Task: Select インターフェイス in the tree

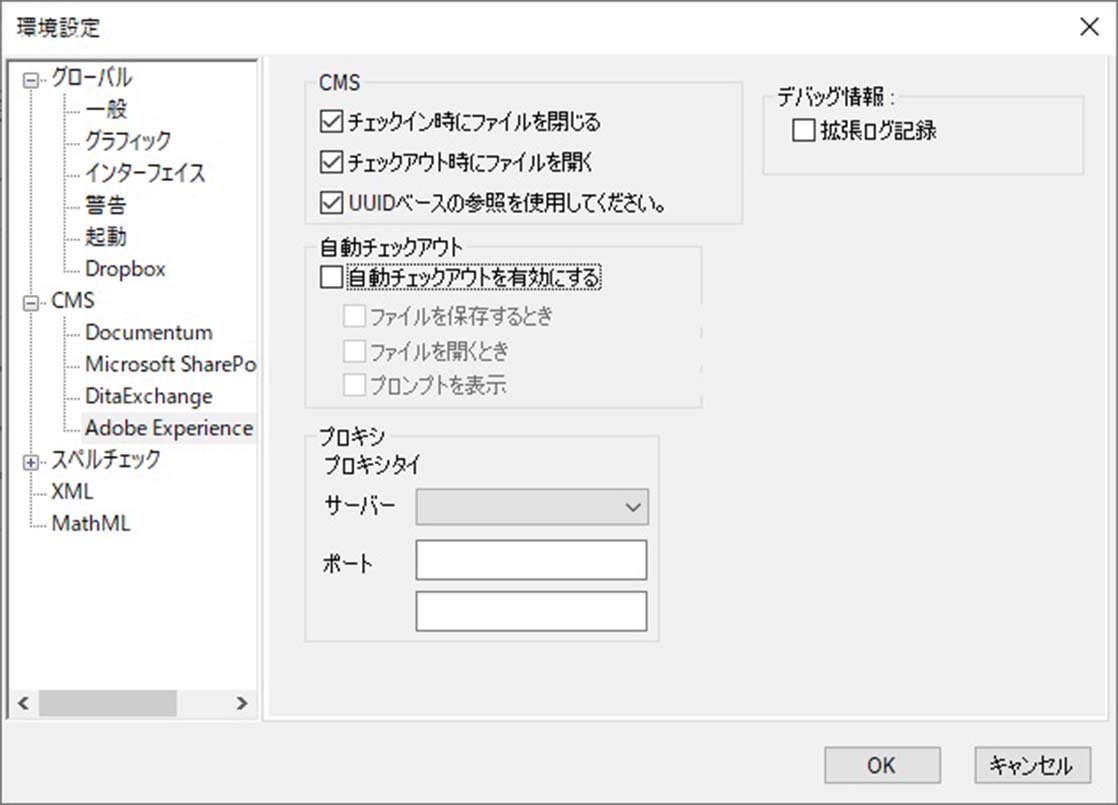Action: click(x=144, y=173)
